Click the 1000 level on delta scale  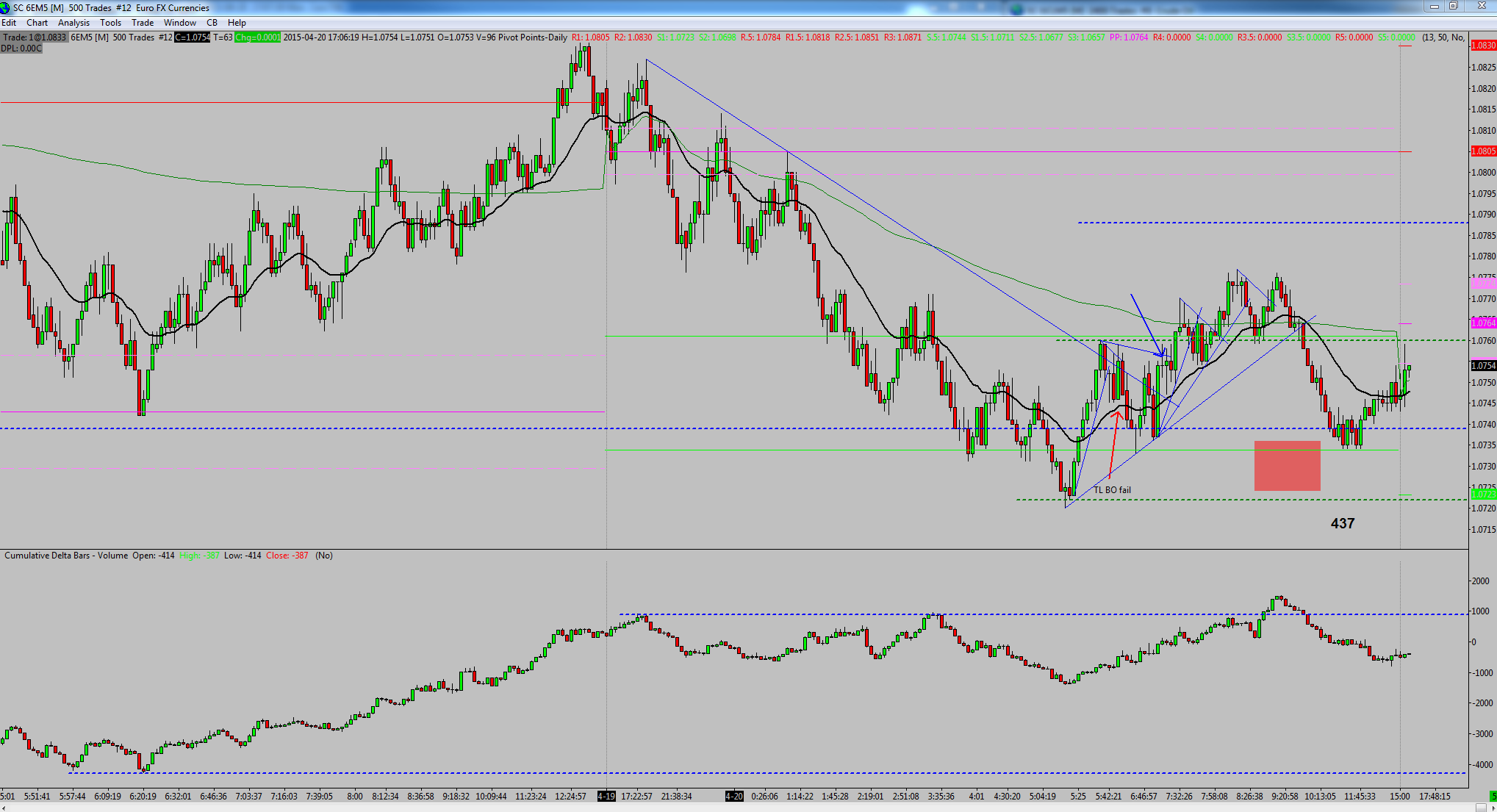pos(1480,611)
